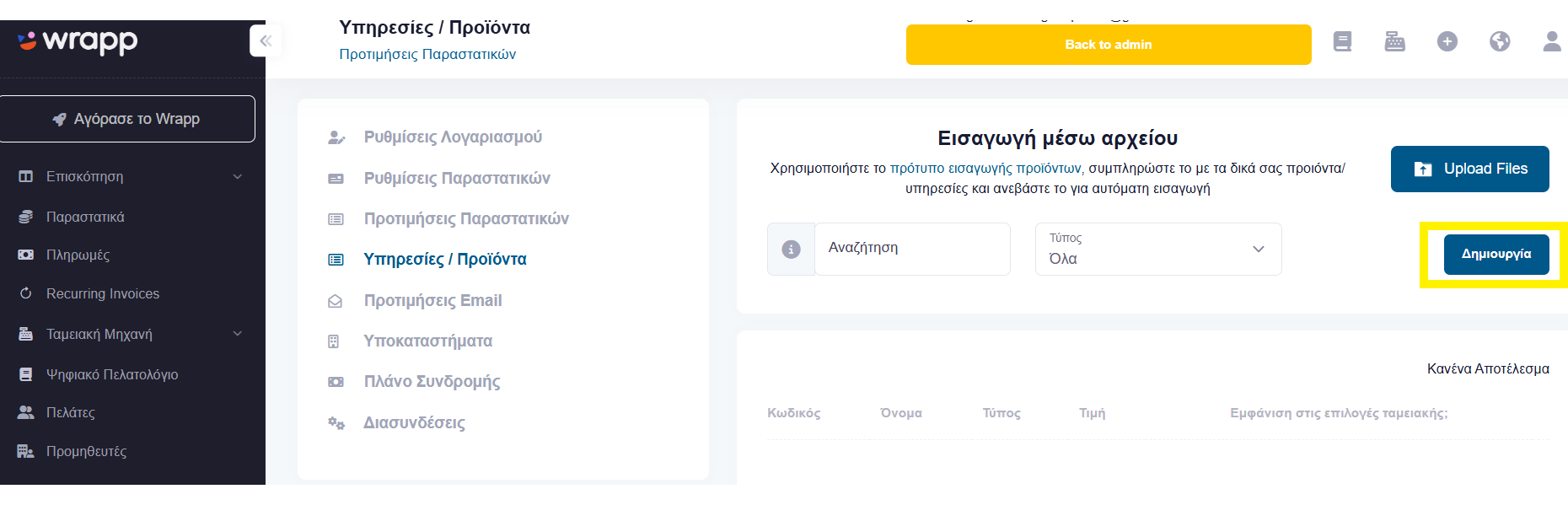Click the Back to admin button
The height and width of the screenshot is (505, 1568).
(x=1109, y=45)
